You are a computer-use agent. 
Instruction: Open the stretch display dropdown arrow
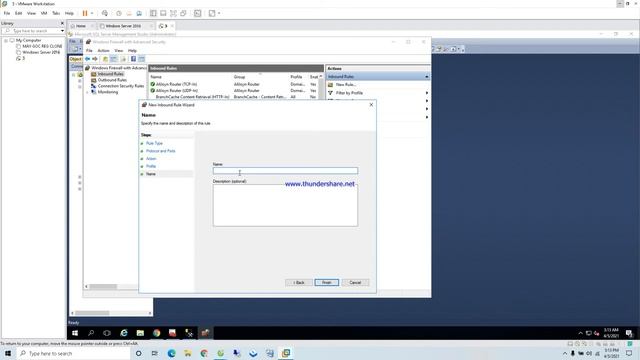(219, 13)
